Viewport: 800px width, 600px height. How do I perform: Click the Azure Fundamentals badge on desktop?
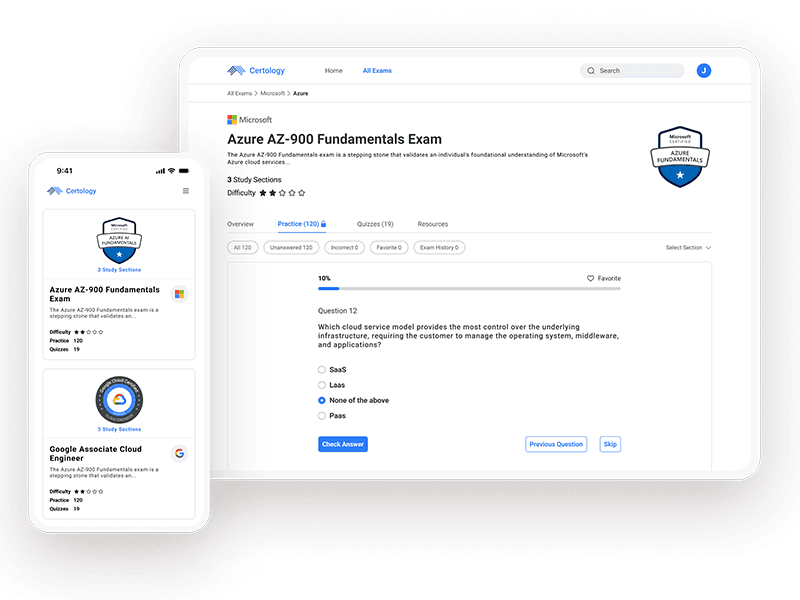click(x=680, y=158)
